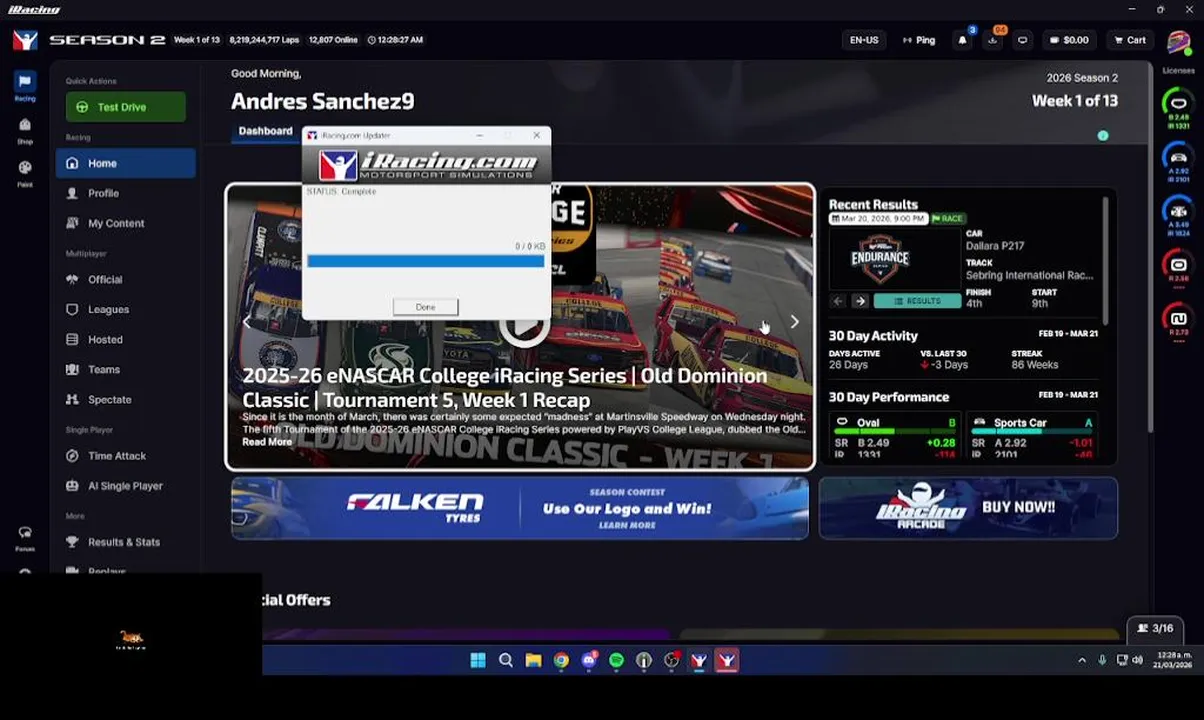
Task: Open the downloads/updates icon with 94 badge
Action: pos(992,40)
